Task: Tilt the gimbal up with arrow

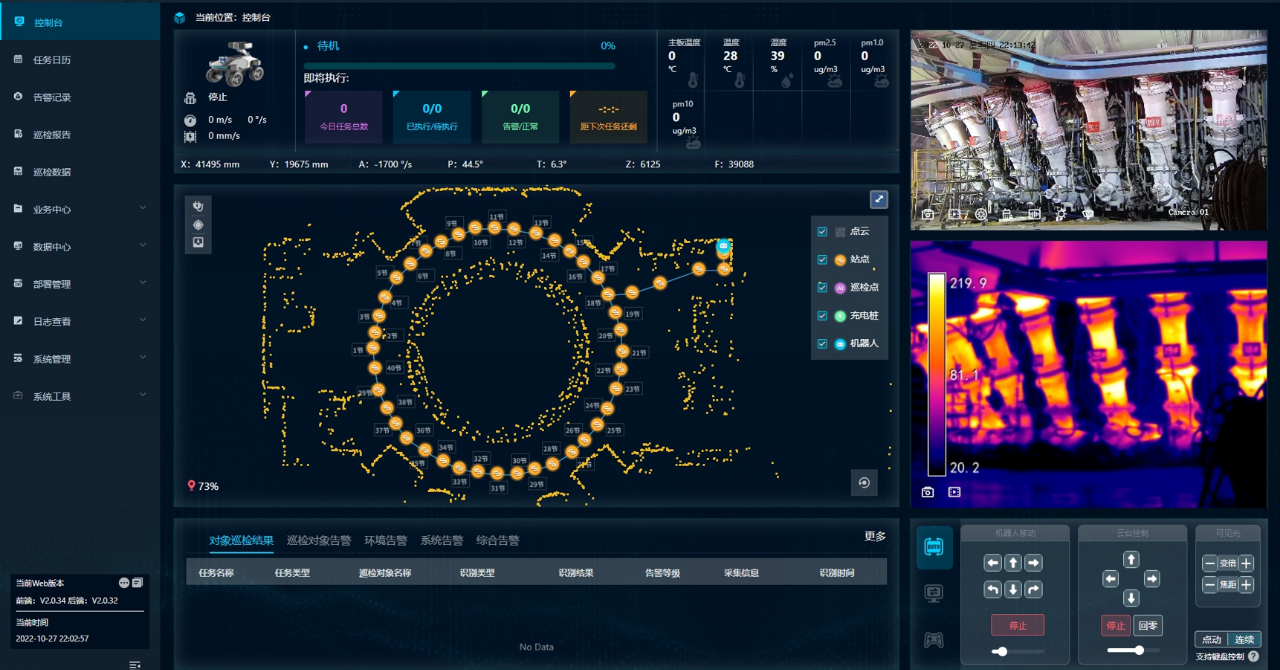Action: point(1131,560)
